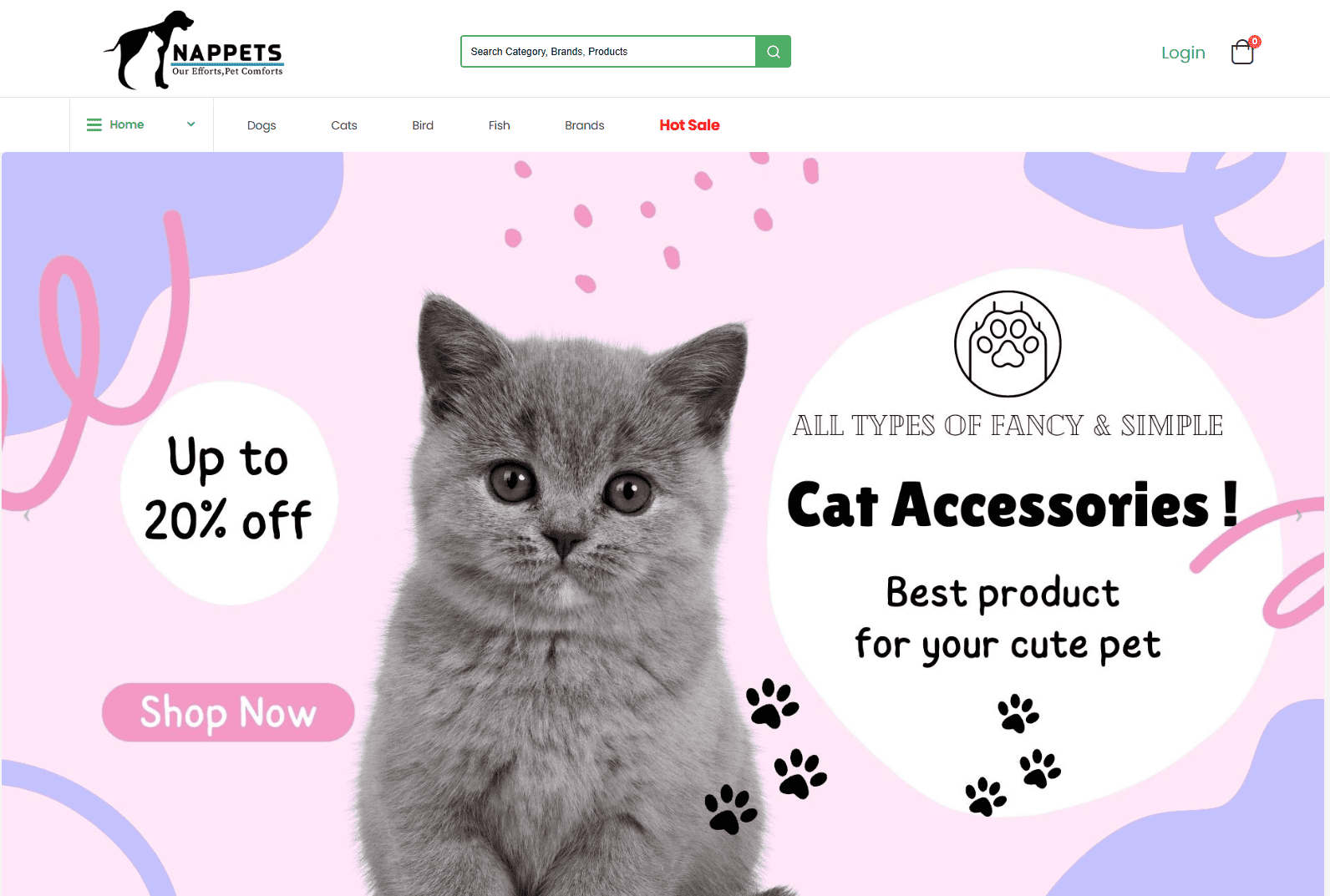Viewport: 1330px width, 896px height.
Task: Advance to next banner slide arrow
Action: [x=1298, y=516]
